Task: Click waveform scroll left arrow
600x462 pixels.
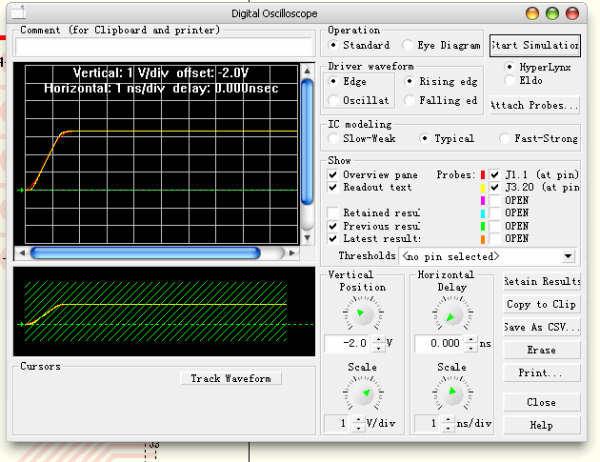Action: pyautogui.click(x=22, y=253)
